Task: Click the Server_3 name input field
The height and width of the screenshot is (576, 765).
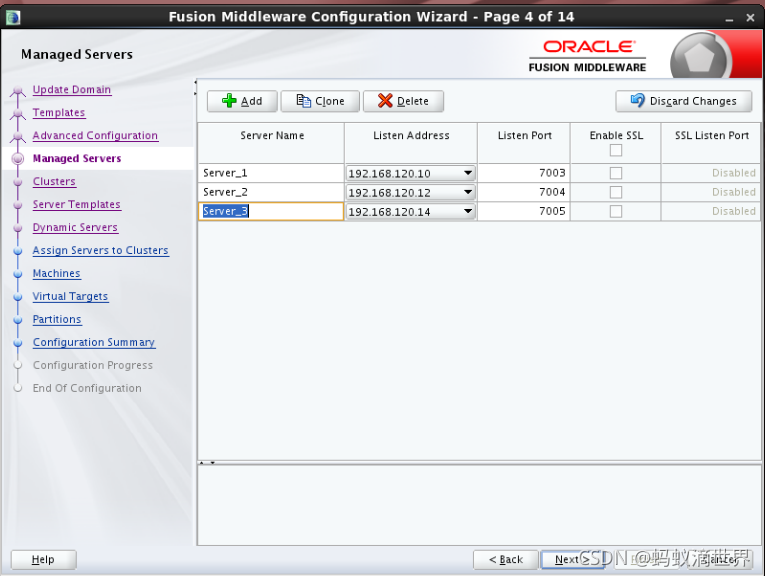Action: pyautogui.click(x=271, y=211)
